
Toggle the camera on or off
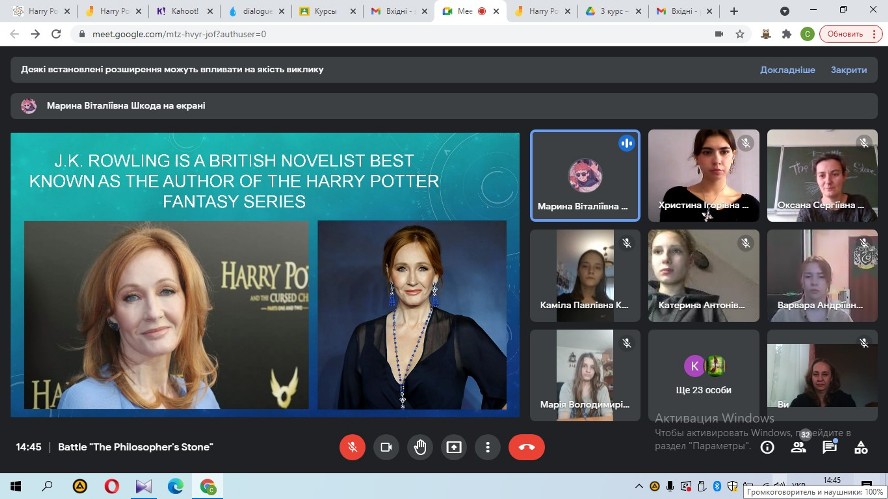(386, 447)
